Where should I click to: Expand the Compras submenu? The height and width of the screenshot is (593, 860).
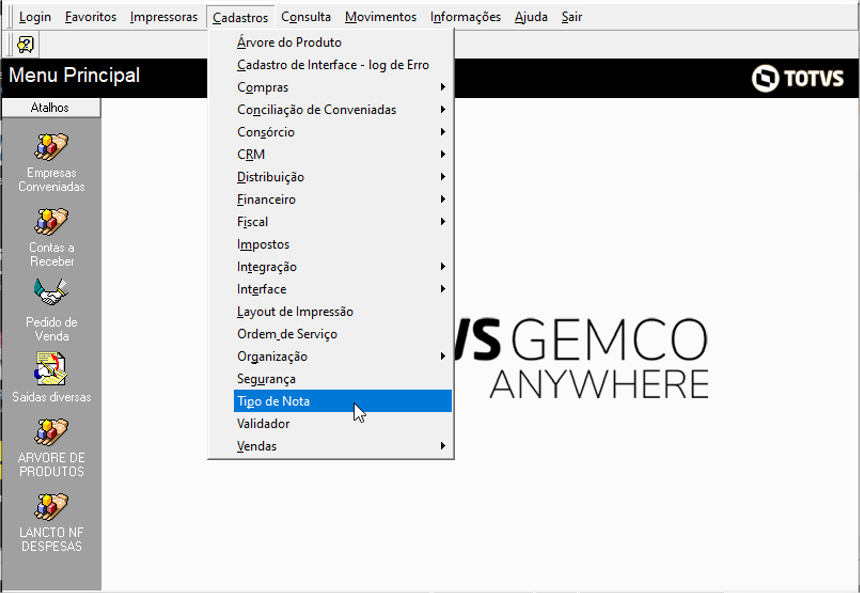click(x=343, y=87)
